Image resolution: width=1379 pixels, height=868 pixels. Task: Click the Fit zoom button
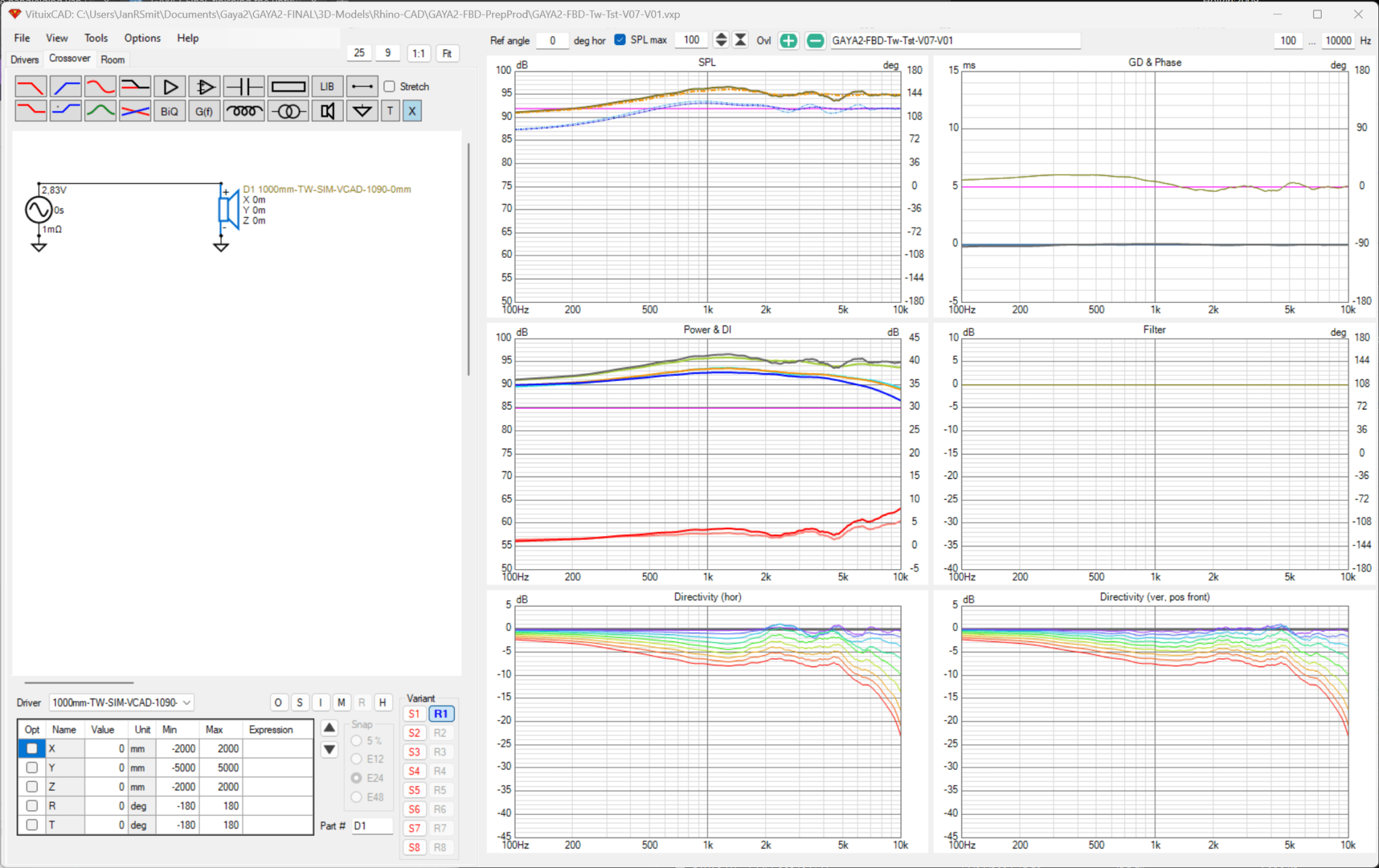(x=447, y=53)
